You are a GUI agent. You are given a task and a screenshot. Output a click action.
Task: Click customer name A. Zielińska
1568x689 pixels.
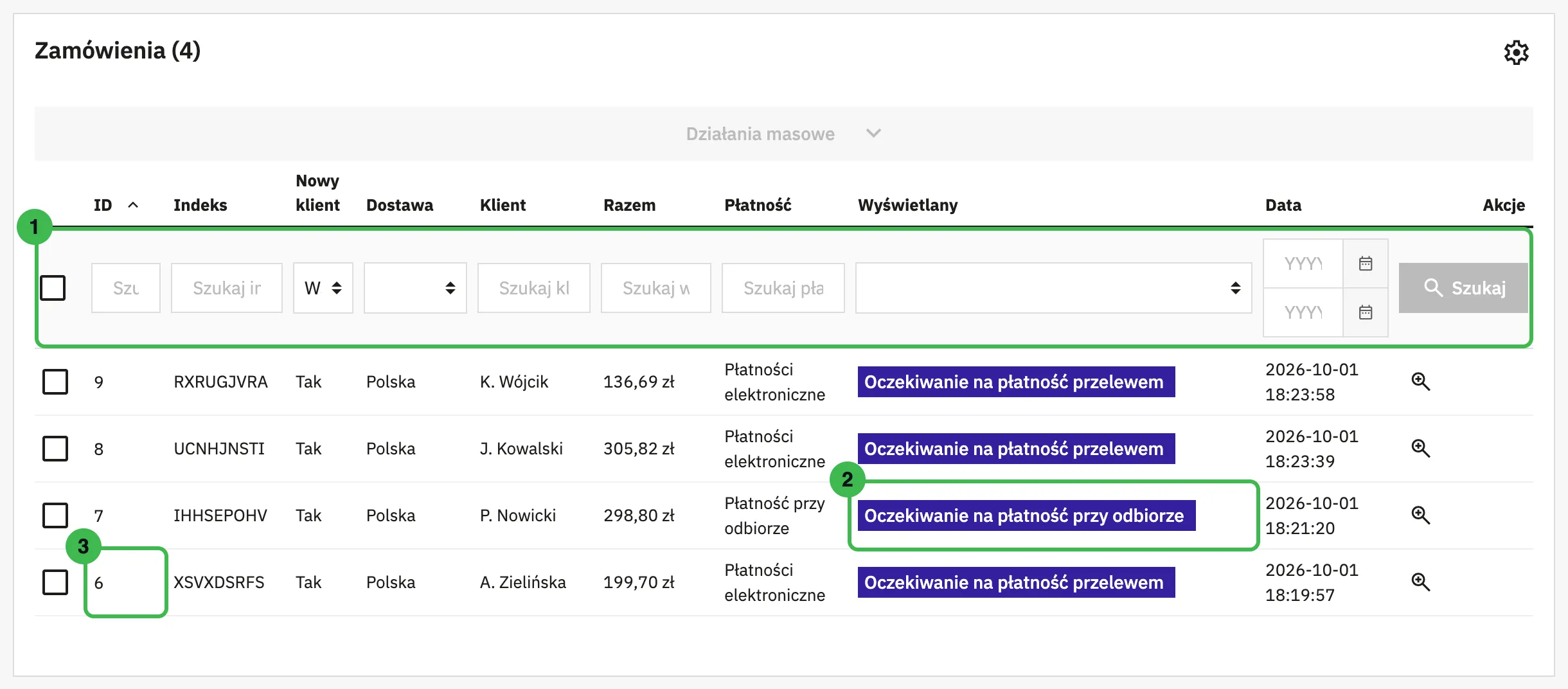pos(523,582)
